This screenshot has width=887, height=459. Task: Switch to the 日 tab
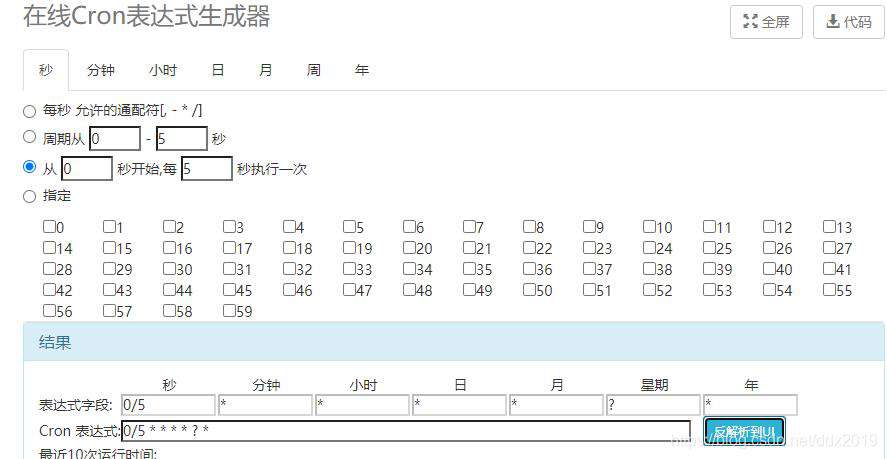click(218, 70)
